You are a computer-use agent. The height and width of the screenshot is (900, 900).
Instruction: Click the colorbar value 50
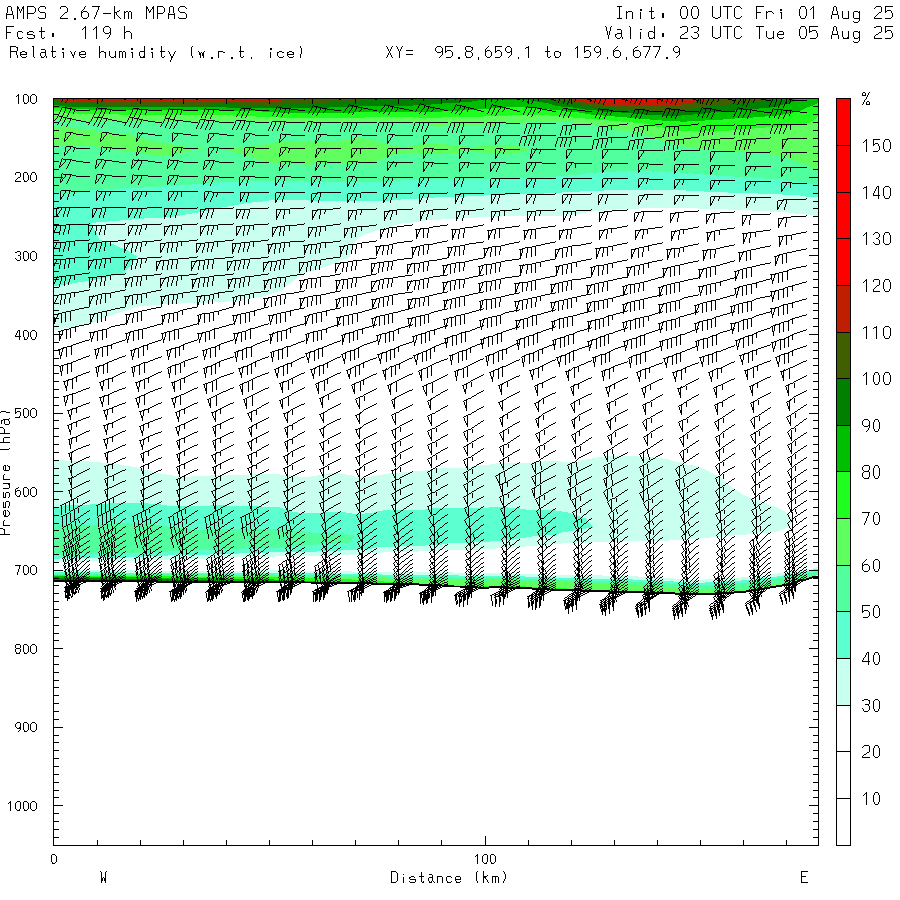[871, 612]
